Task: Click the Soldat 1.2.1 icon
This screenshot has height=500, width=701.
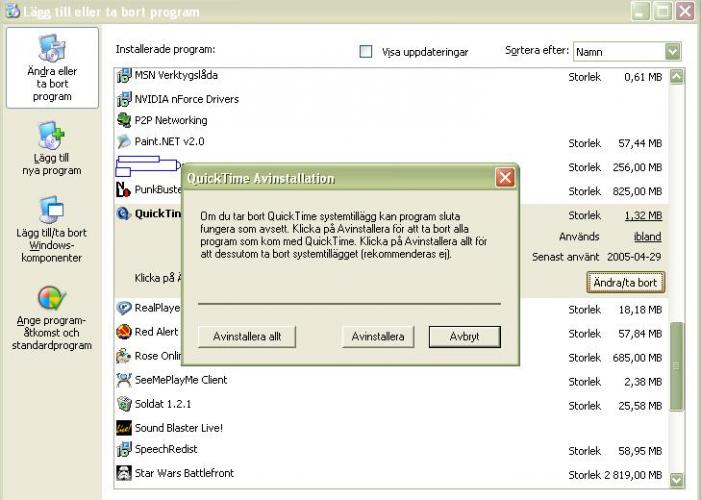Action: point(124,404)
